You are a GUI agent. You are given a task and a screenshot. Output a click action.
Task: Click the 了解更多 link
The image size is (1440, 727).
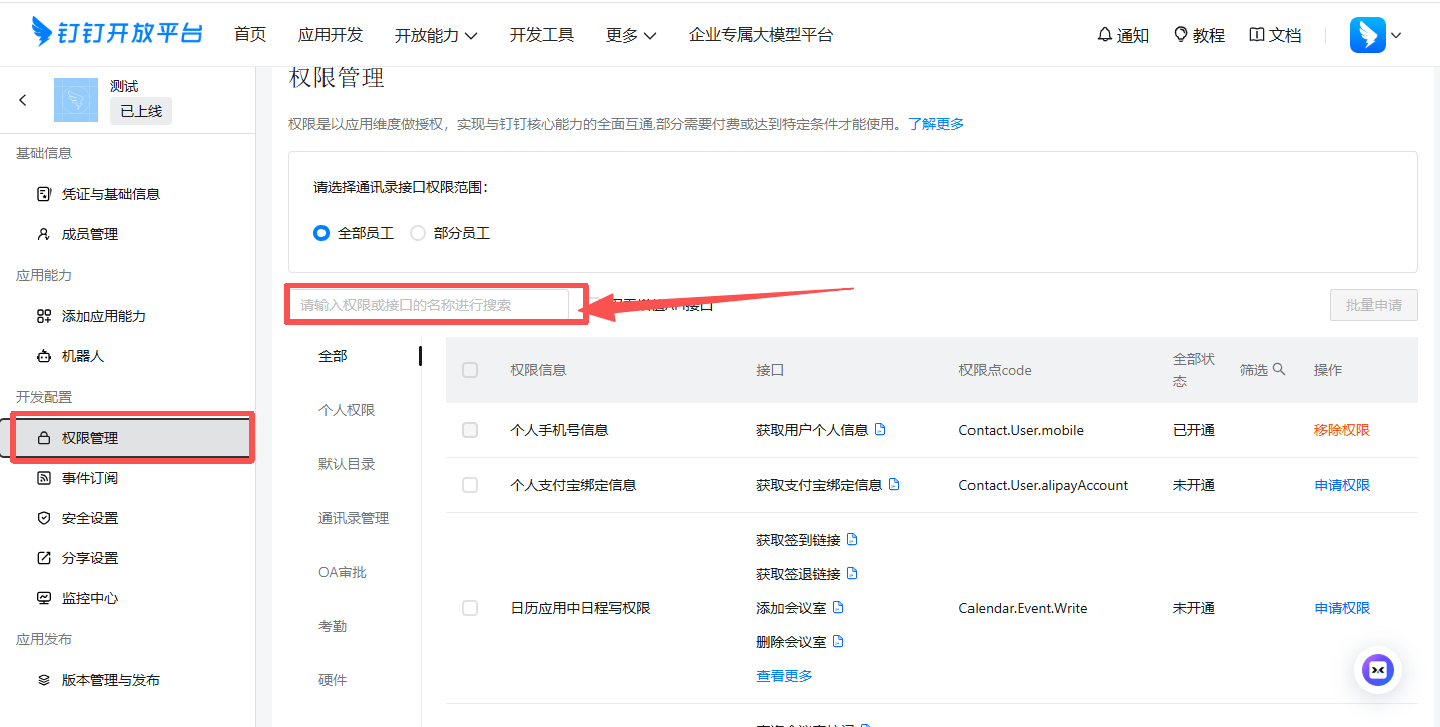coord(936,124)
